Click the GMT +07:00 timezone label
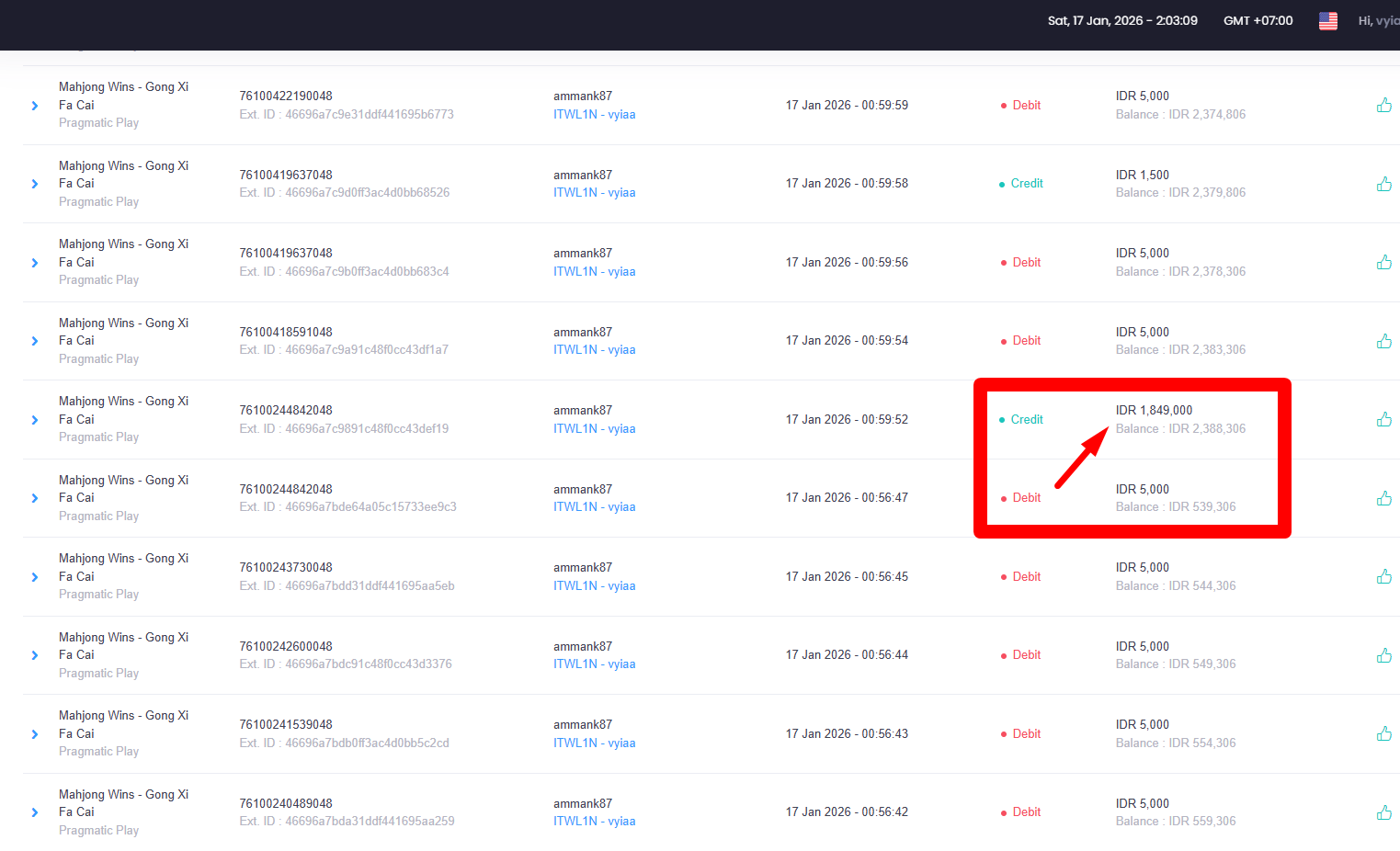The height and width of the screenshot is (851, 1400). coord(1258,20)
